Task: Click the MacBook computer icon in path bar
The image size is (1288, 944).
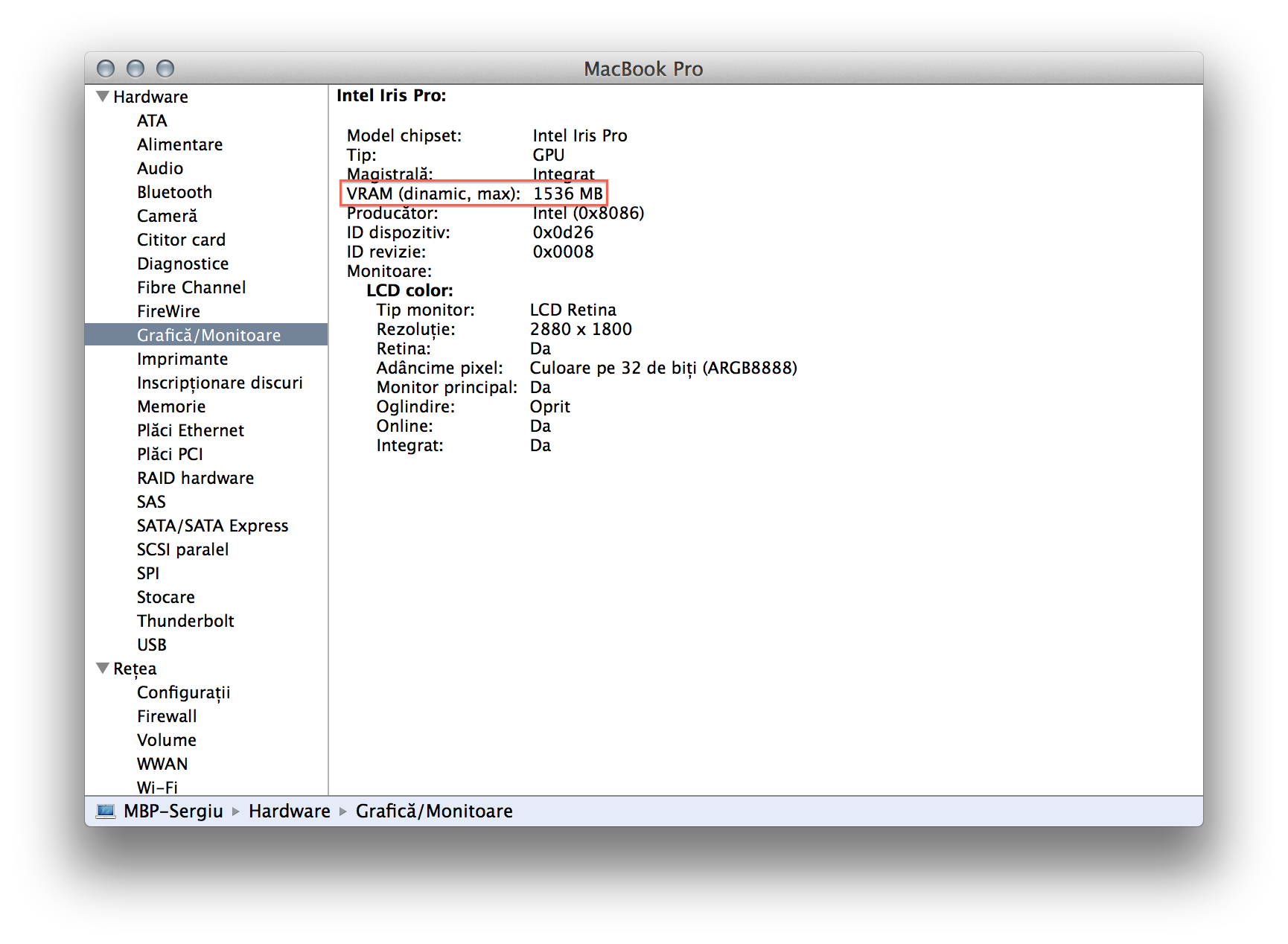Action: pos(106,811)
